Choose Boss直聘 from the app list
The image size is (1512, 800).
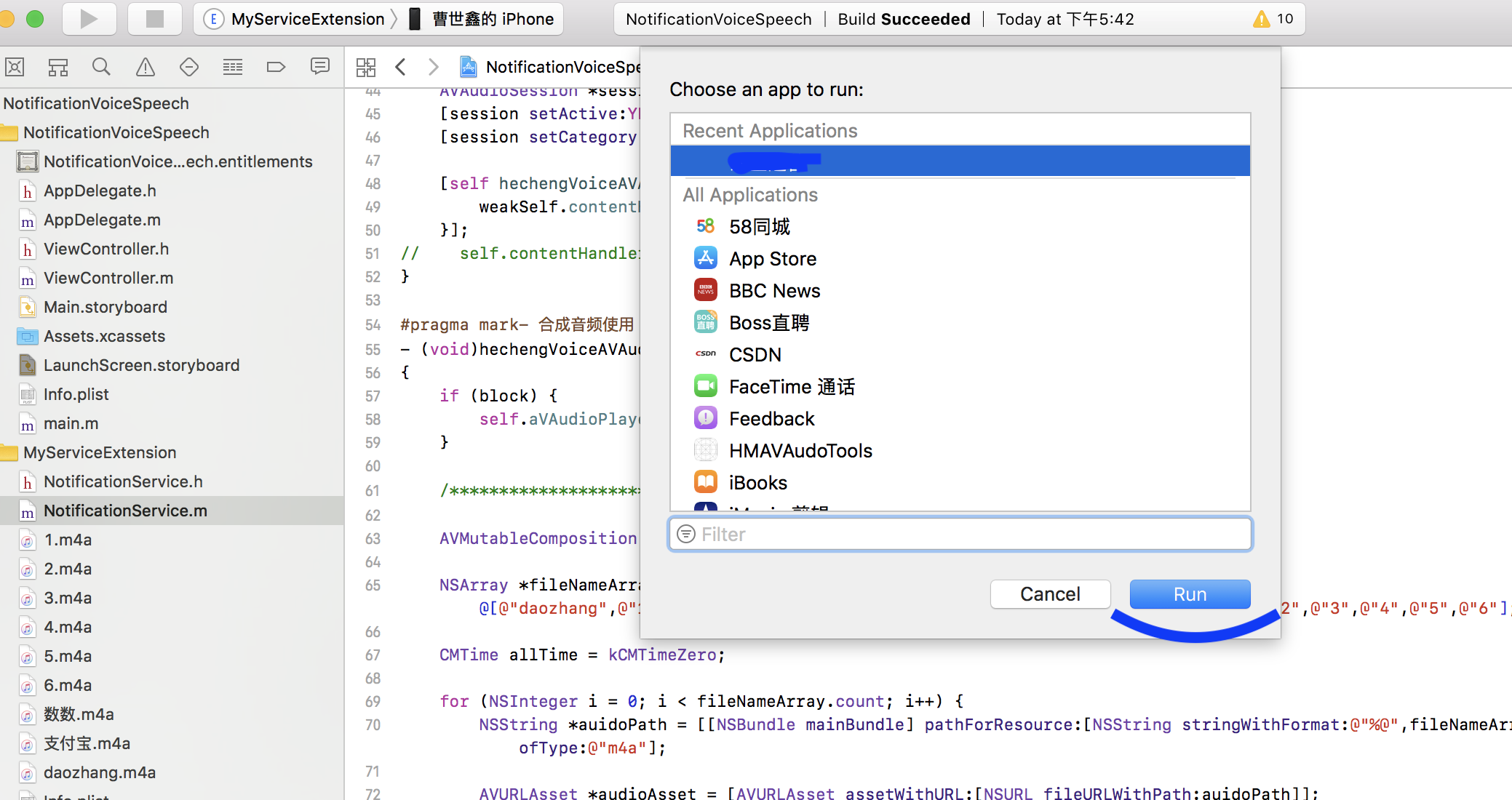960,323
